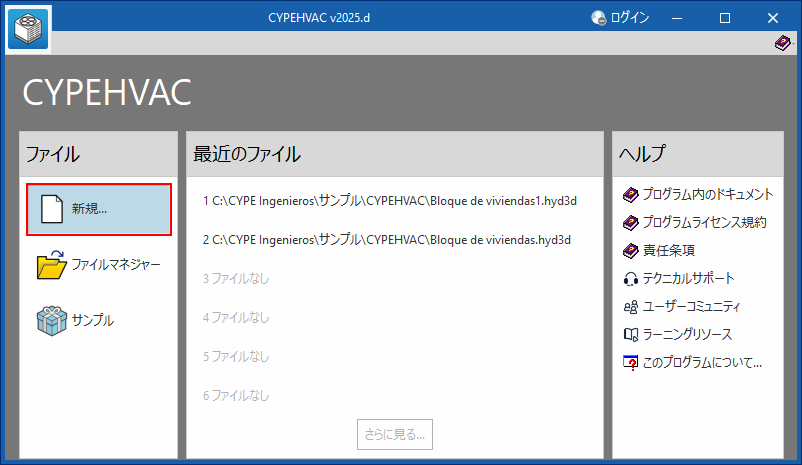The width and height of the screenshot is (802, 465).
Task: Click book icon beside 責任条項
Action: point(631,251)
